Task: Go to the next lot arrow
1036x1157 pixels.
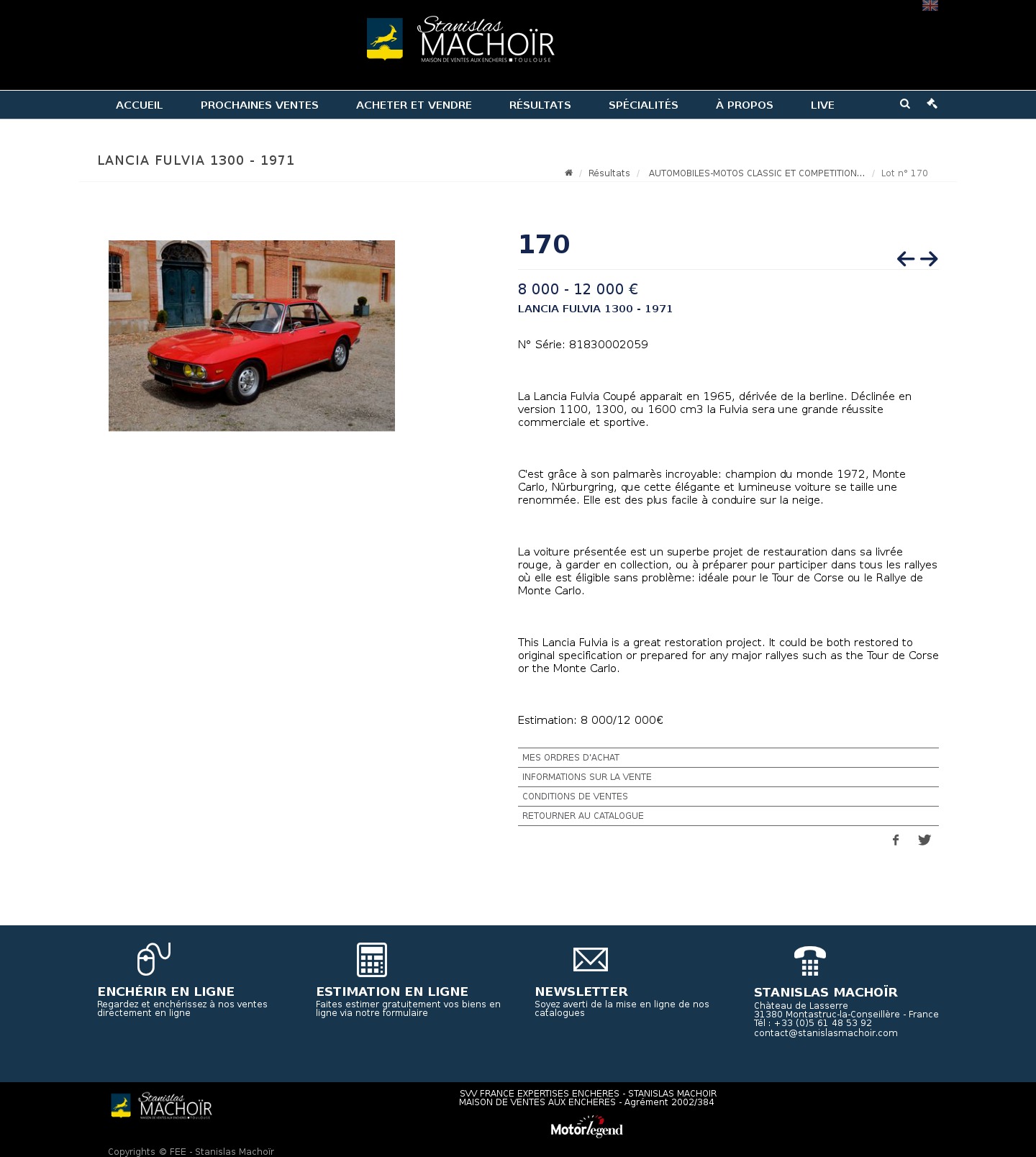Action: (929, 258)
